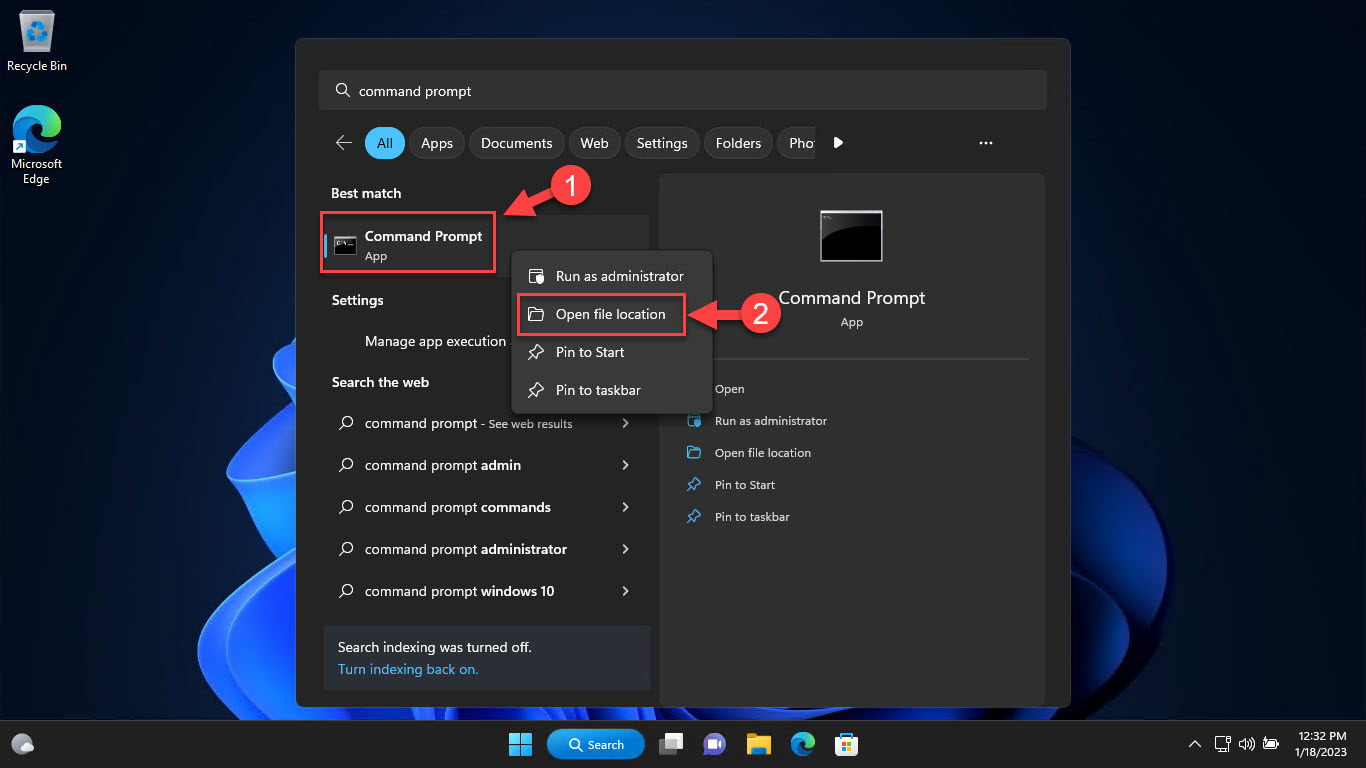Open the search options ellipsis menu
The height and width of the screenshot is (768, 1366).
click(986, 143)
